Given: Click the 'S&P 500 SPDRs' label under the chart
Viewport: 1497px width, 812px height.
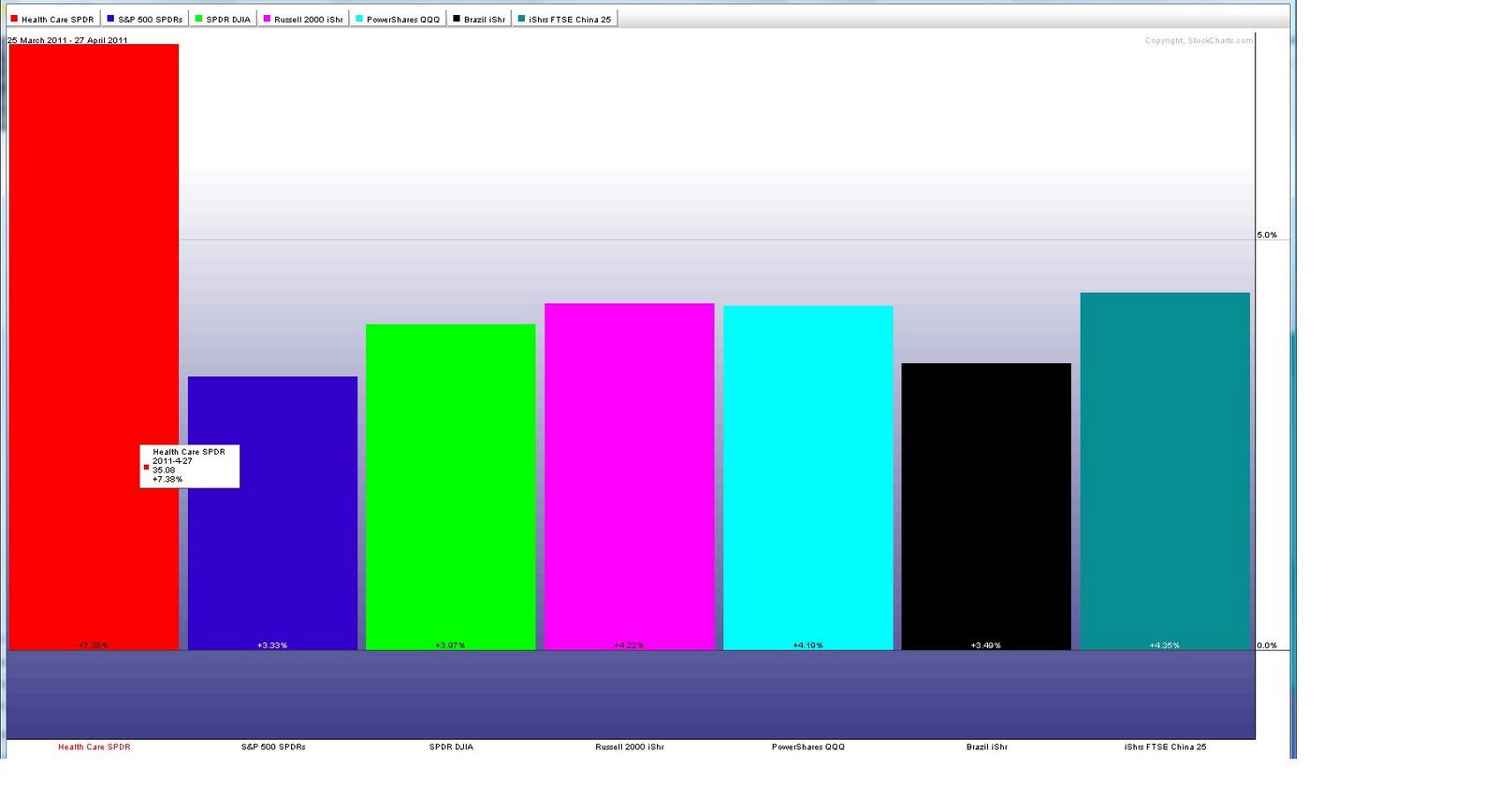Looking at the screenshot, I should click(x=273, y=747).
